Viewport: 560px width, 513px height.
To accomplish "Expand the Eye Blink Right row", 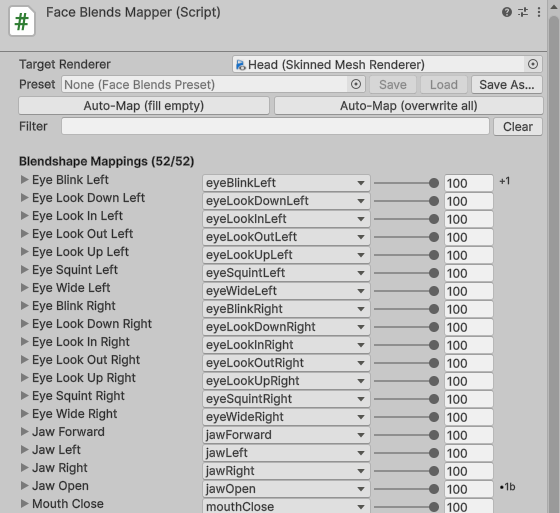I will 24,305.
